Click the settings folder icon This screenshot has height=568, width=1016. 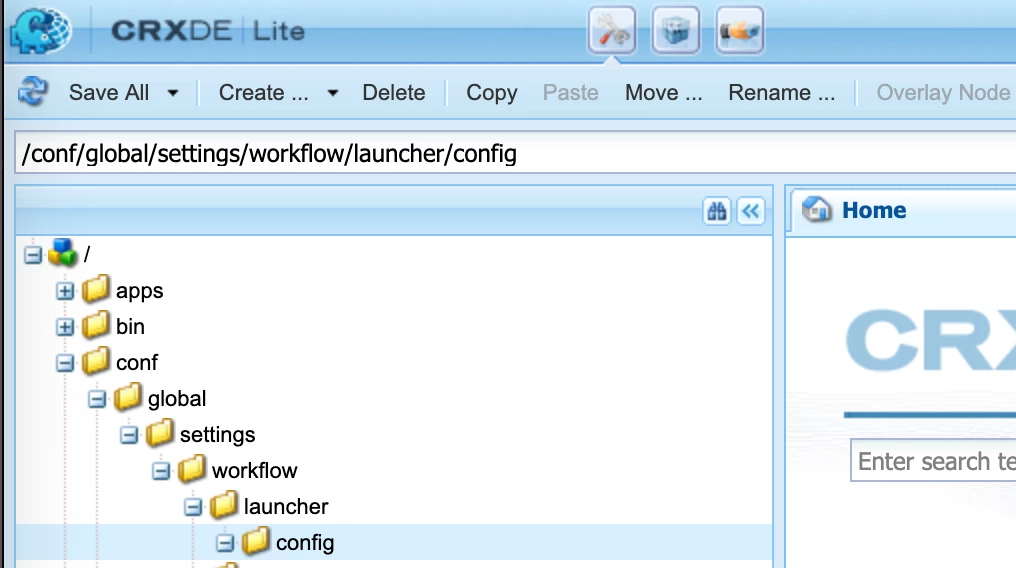[x=159, y=433]
